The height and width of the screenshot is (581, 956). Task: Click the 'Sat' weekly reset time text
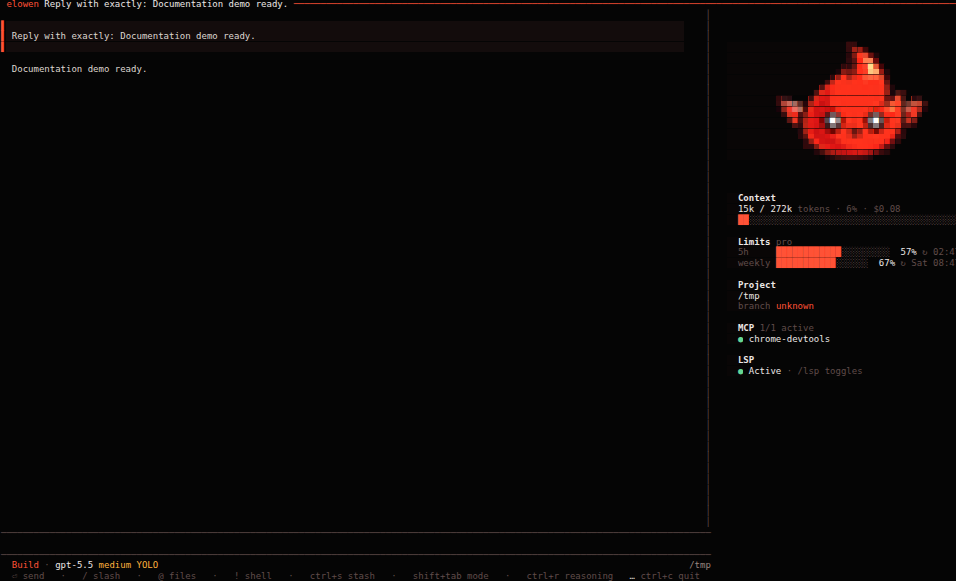(919, 263)
